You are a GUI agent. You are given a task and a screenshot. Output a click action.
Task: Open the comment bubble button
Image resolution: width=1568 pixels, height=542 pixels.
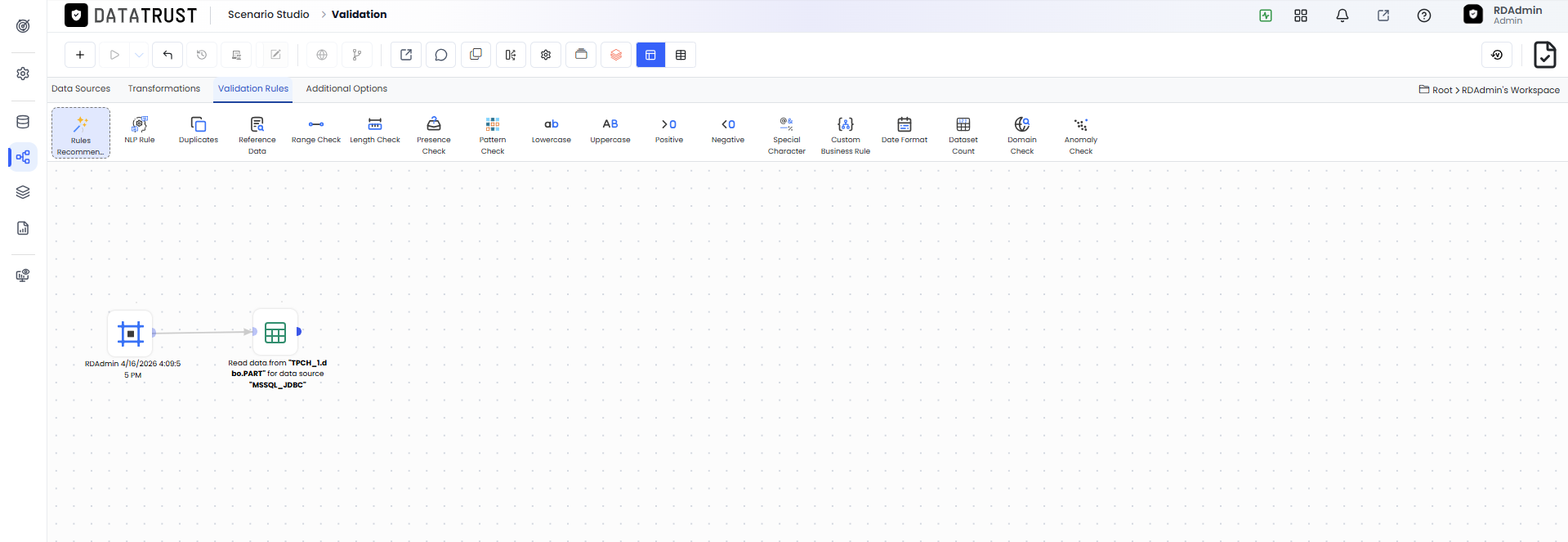(441, 55)
